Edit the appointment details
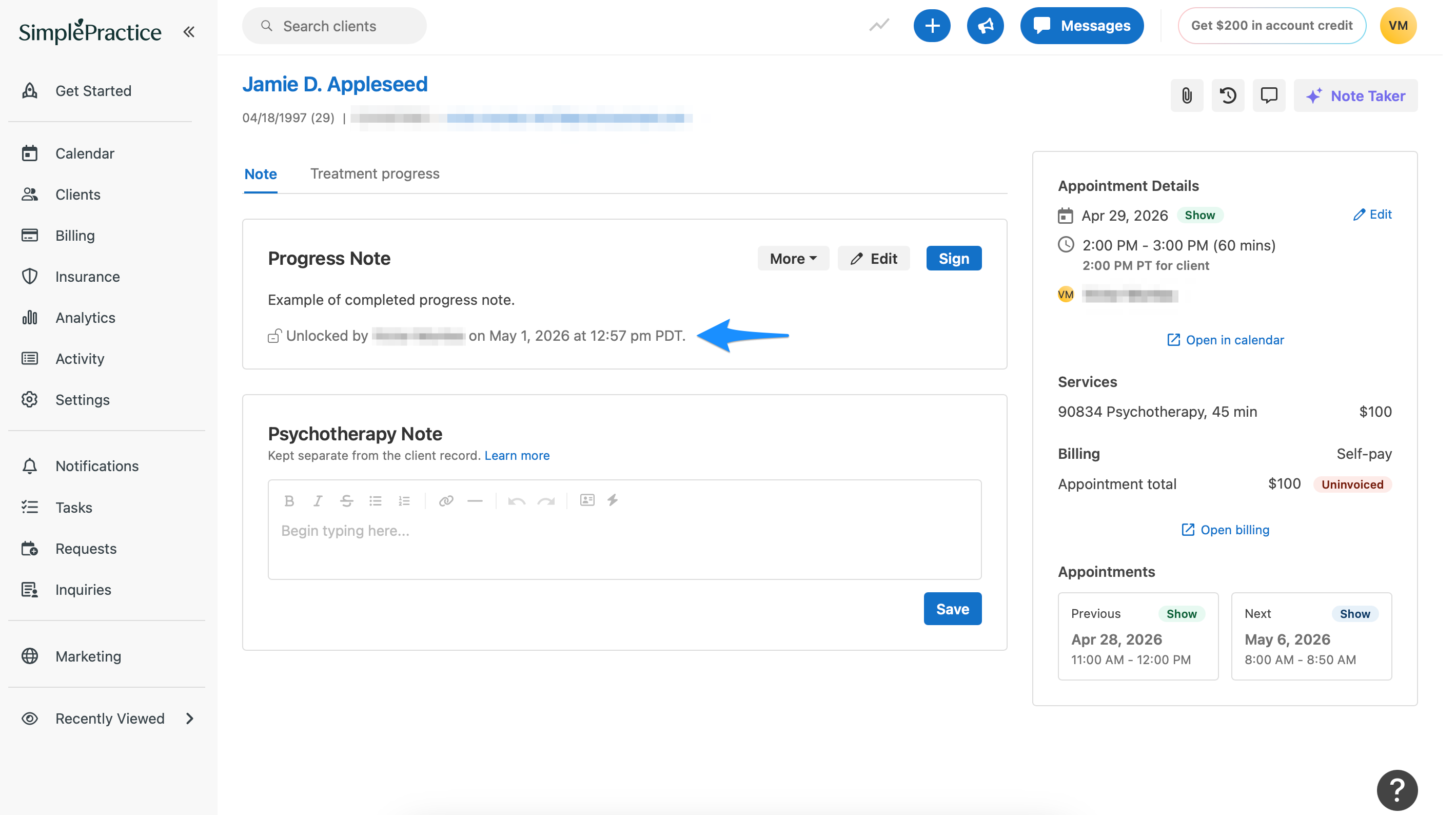Viewport: 1456px width, 815px height. tap(1372, 215)
